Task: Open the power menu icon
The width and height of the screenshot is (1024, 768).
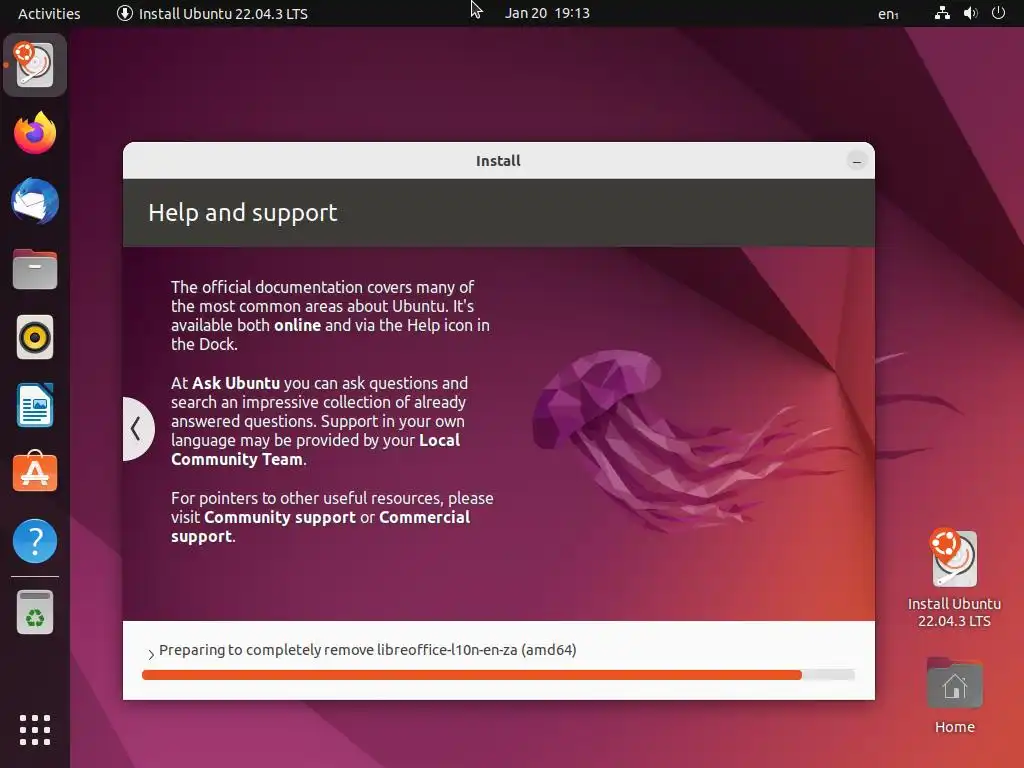Action: [998, 13]
